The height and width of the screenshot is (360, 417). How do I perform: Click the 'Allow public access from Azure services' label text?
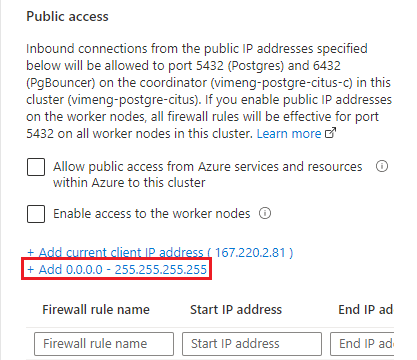pos(207,174)
